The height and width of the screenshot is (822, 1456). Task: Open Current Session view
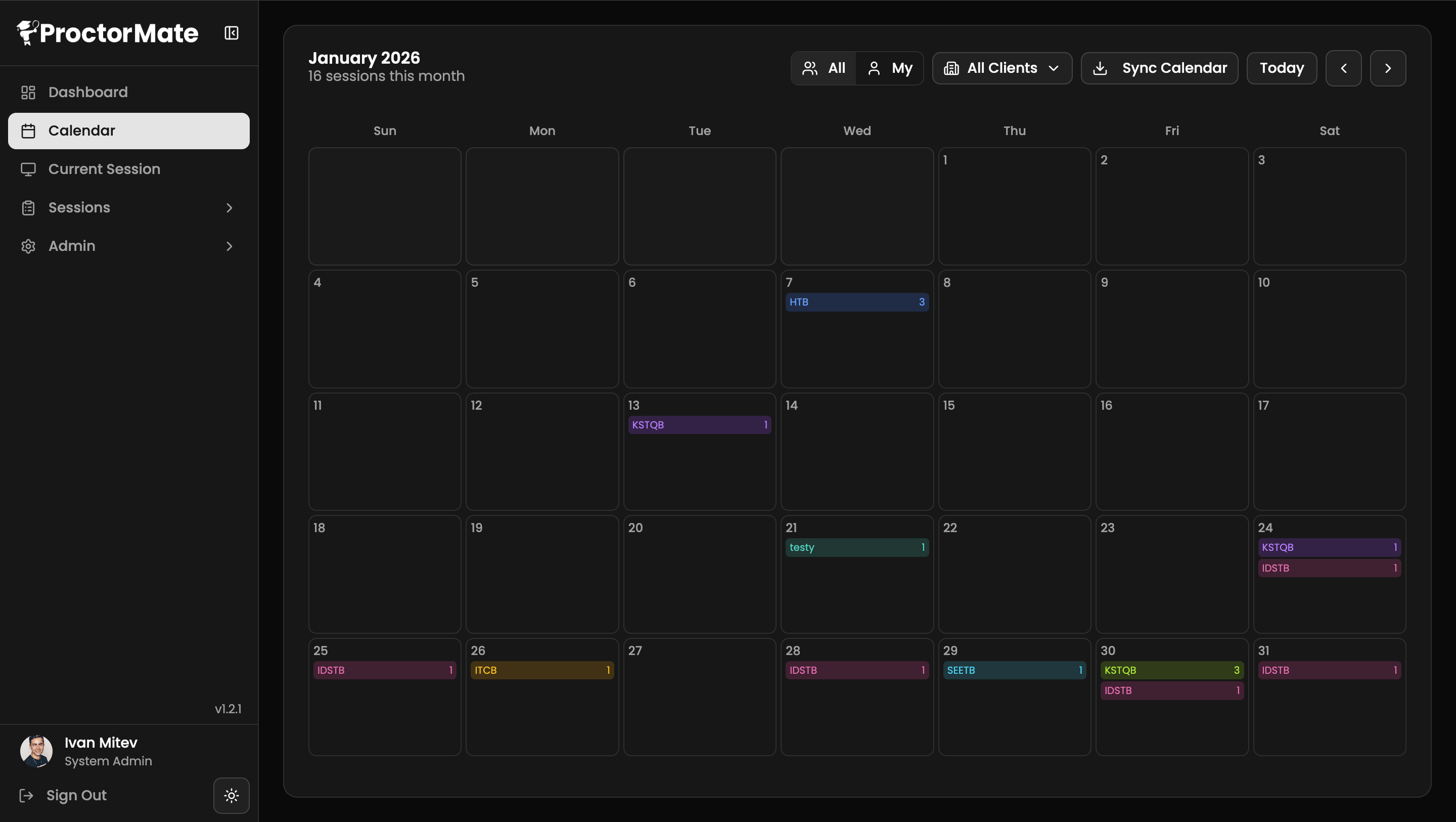(104, 169)
